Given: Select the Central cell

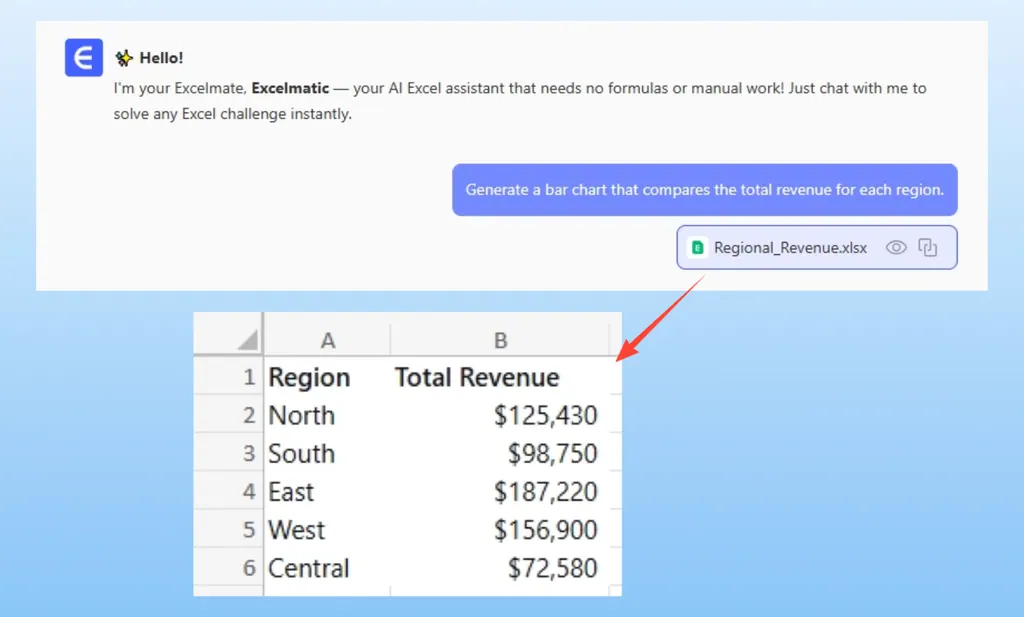Looking at the screenshot, I should coord(309,568).
